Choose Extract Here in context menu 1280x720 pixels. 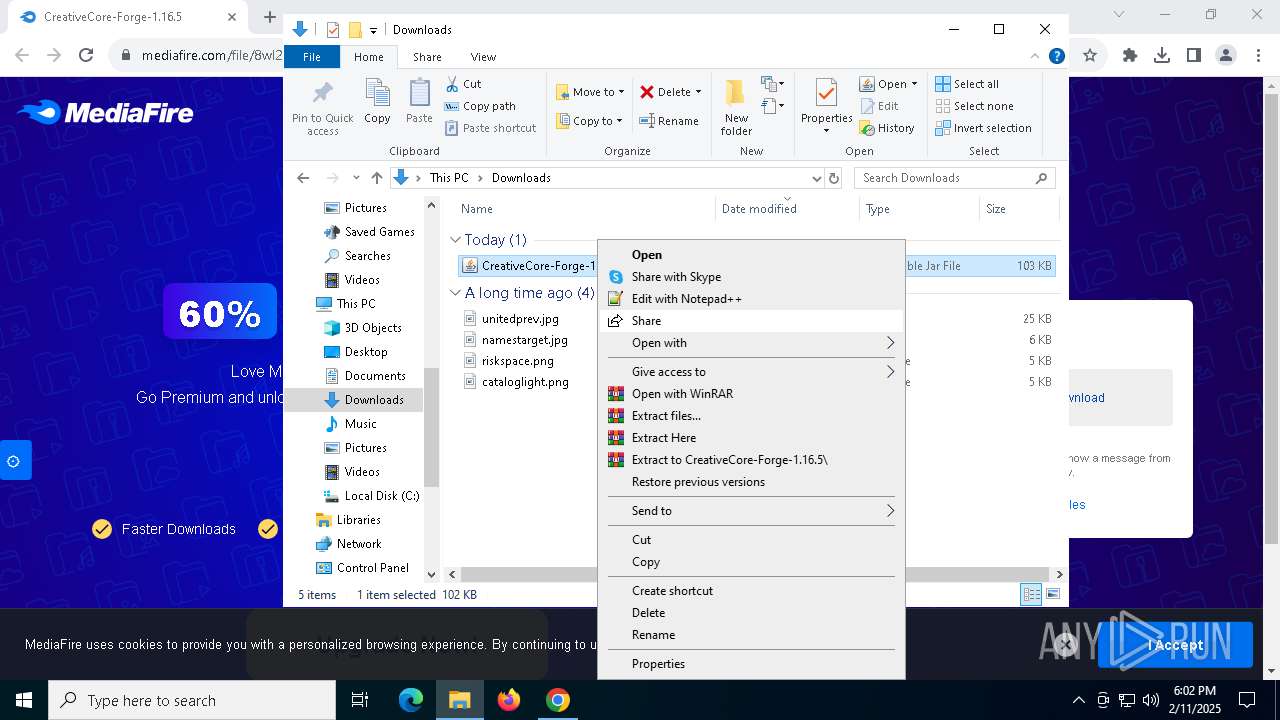(x=752, y=438)
